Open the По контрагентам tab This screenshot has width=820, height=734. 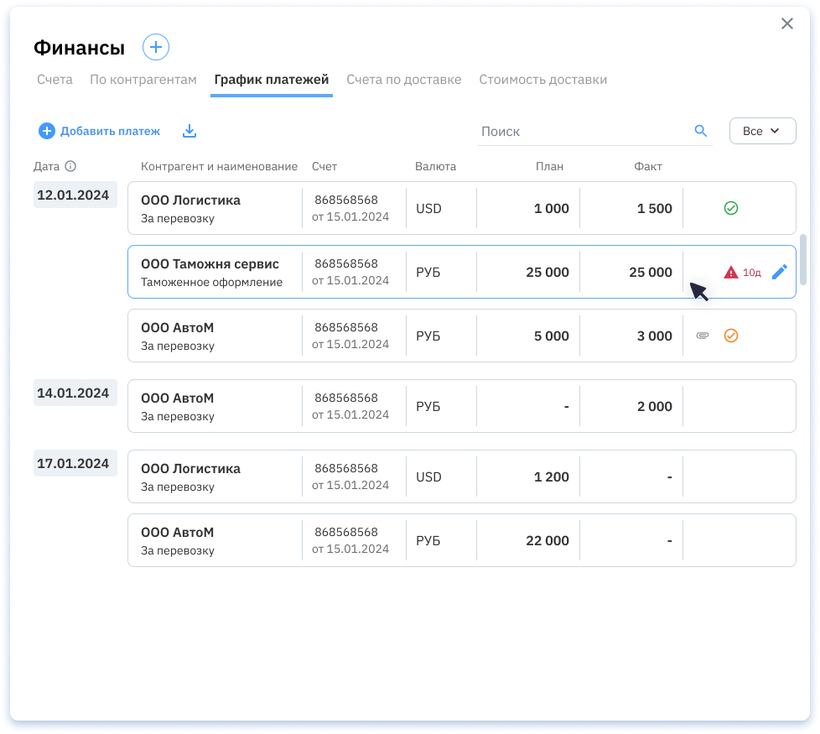click(143, 79)
